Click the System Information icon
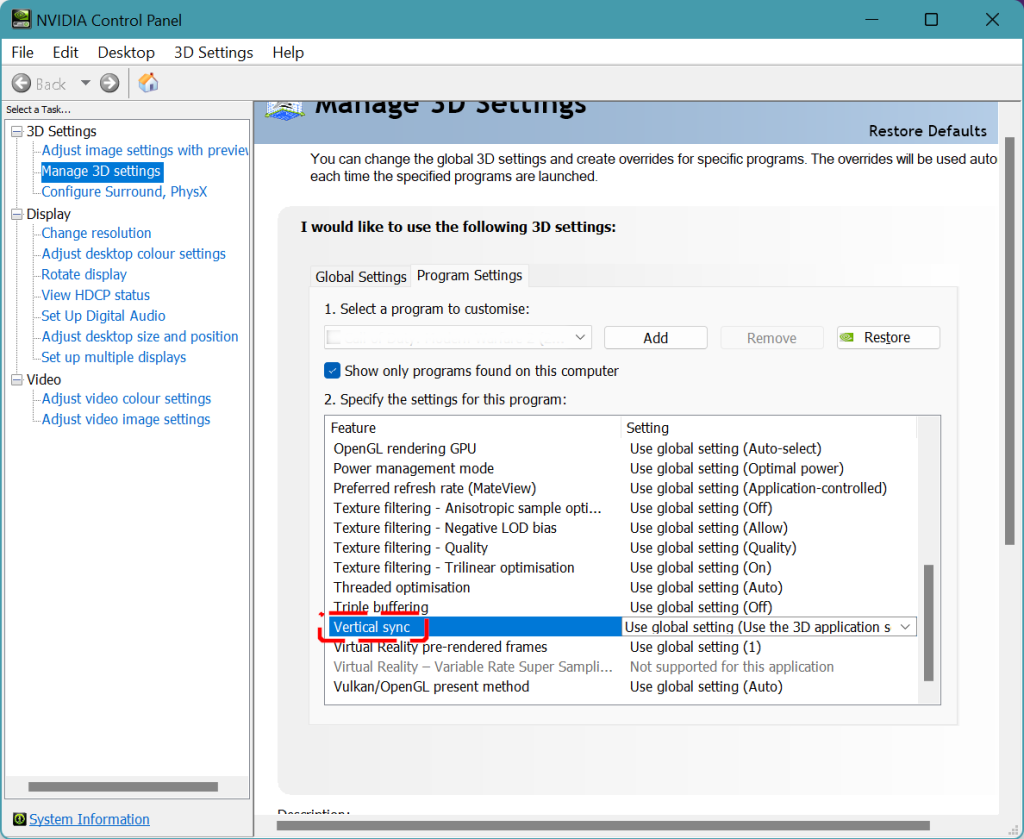The width and height of the screenshot is (1024, 839). [20, 819]
